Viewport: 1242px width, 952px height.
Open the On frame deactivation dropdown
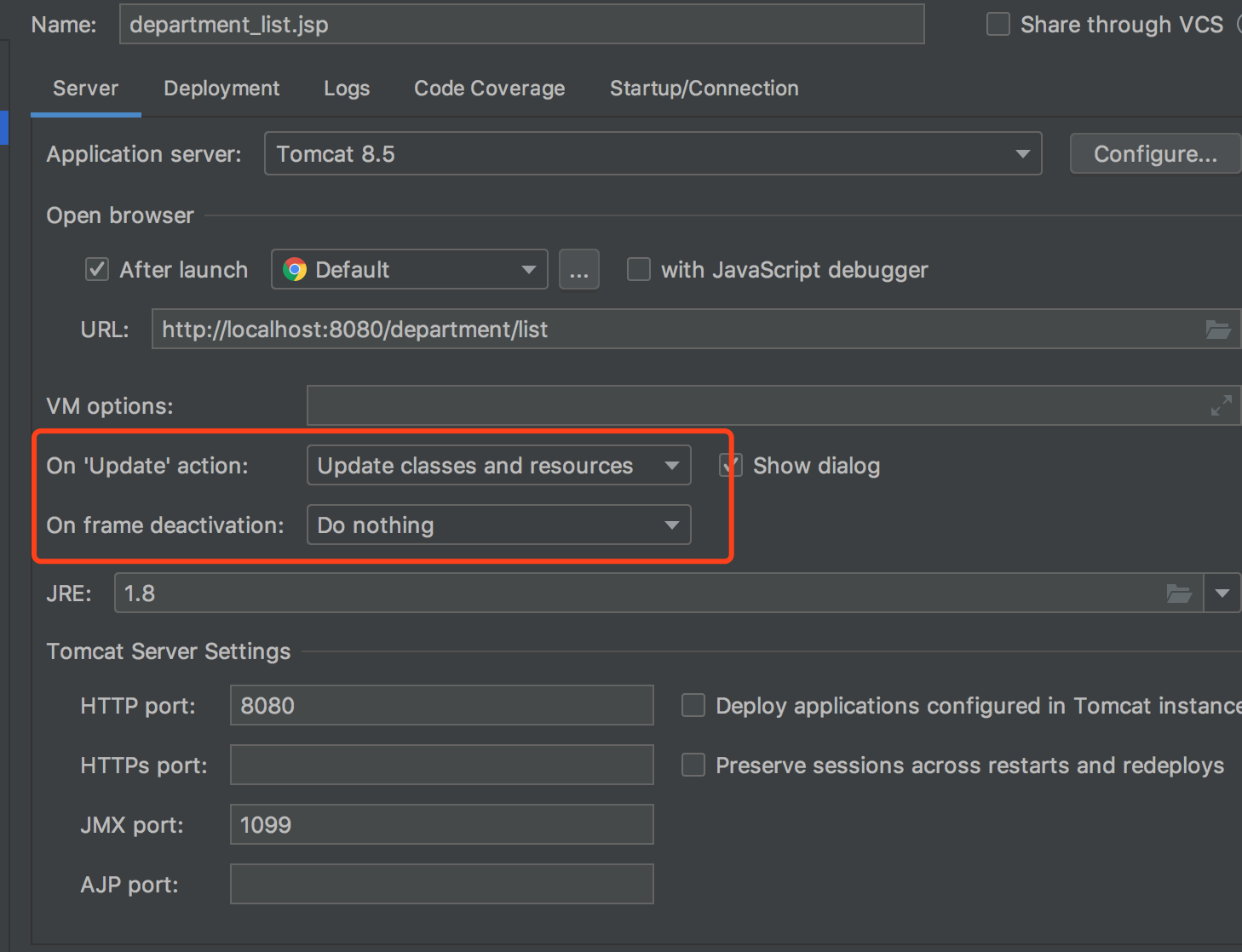[x=499, y=525]
